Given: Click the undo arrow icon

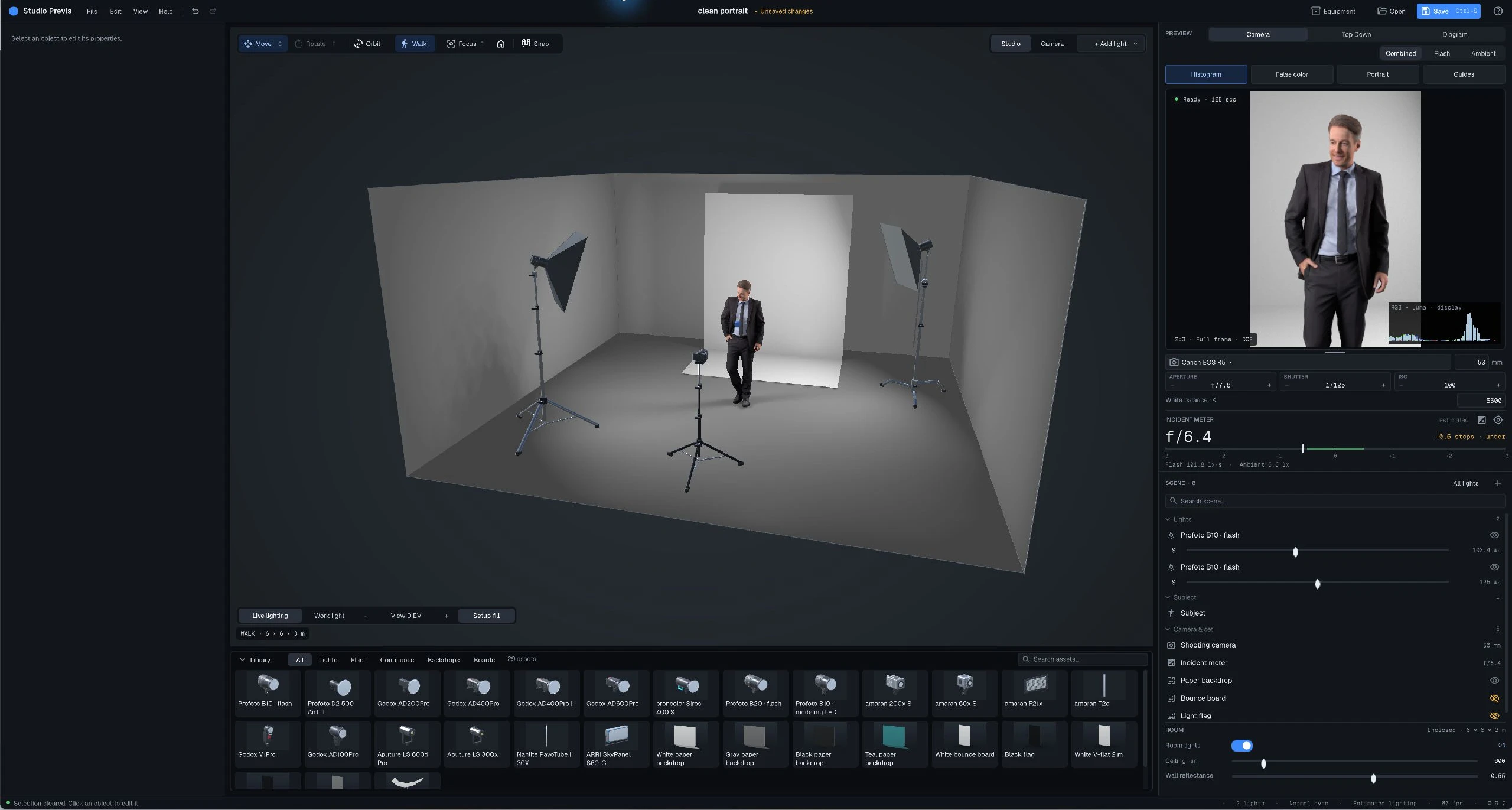Looking at the screenshot, I should [195, 11].
